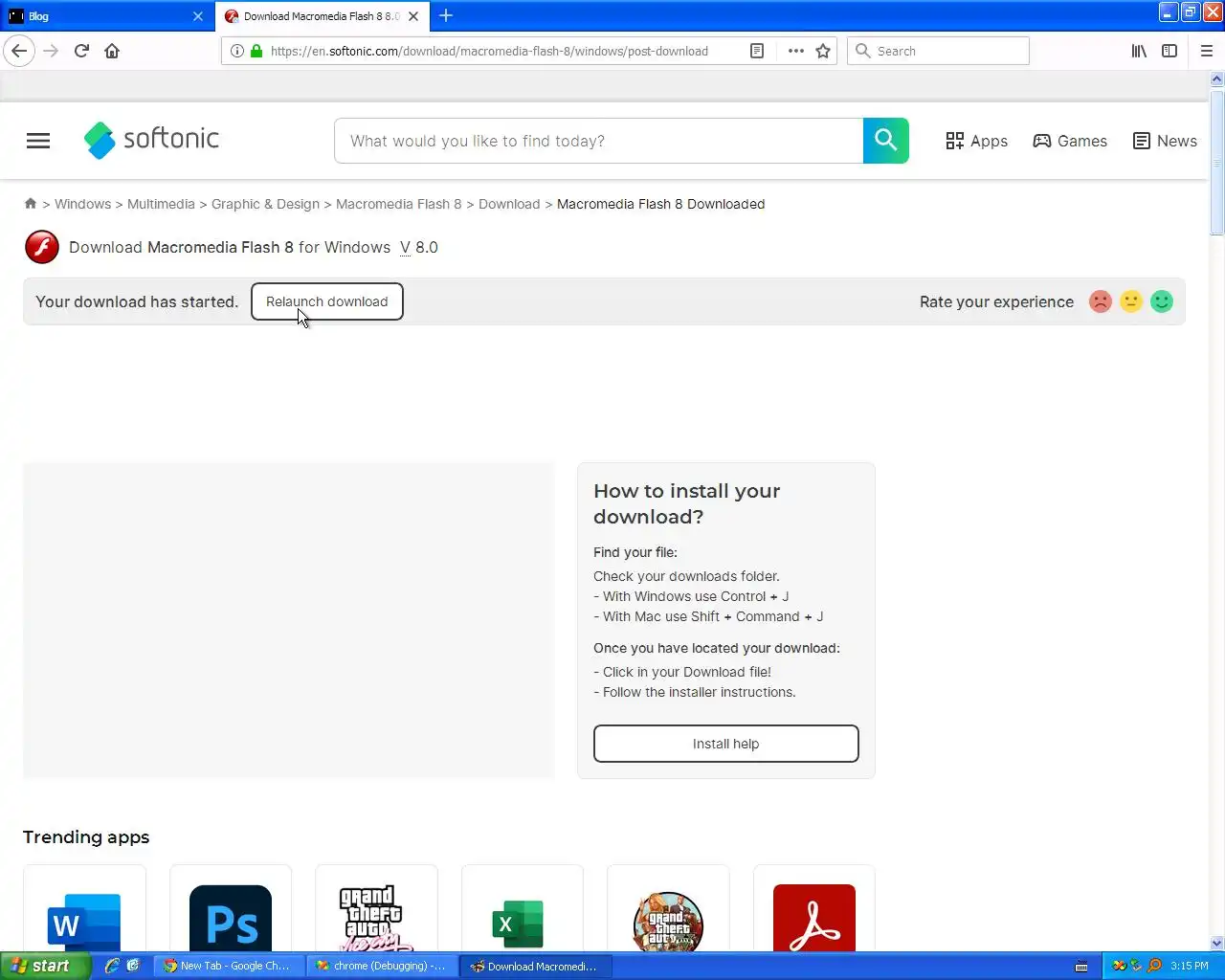1225x980 pixels.
Task: Click the green secure padlock icon
Action: (256, 51)
